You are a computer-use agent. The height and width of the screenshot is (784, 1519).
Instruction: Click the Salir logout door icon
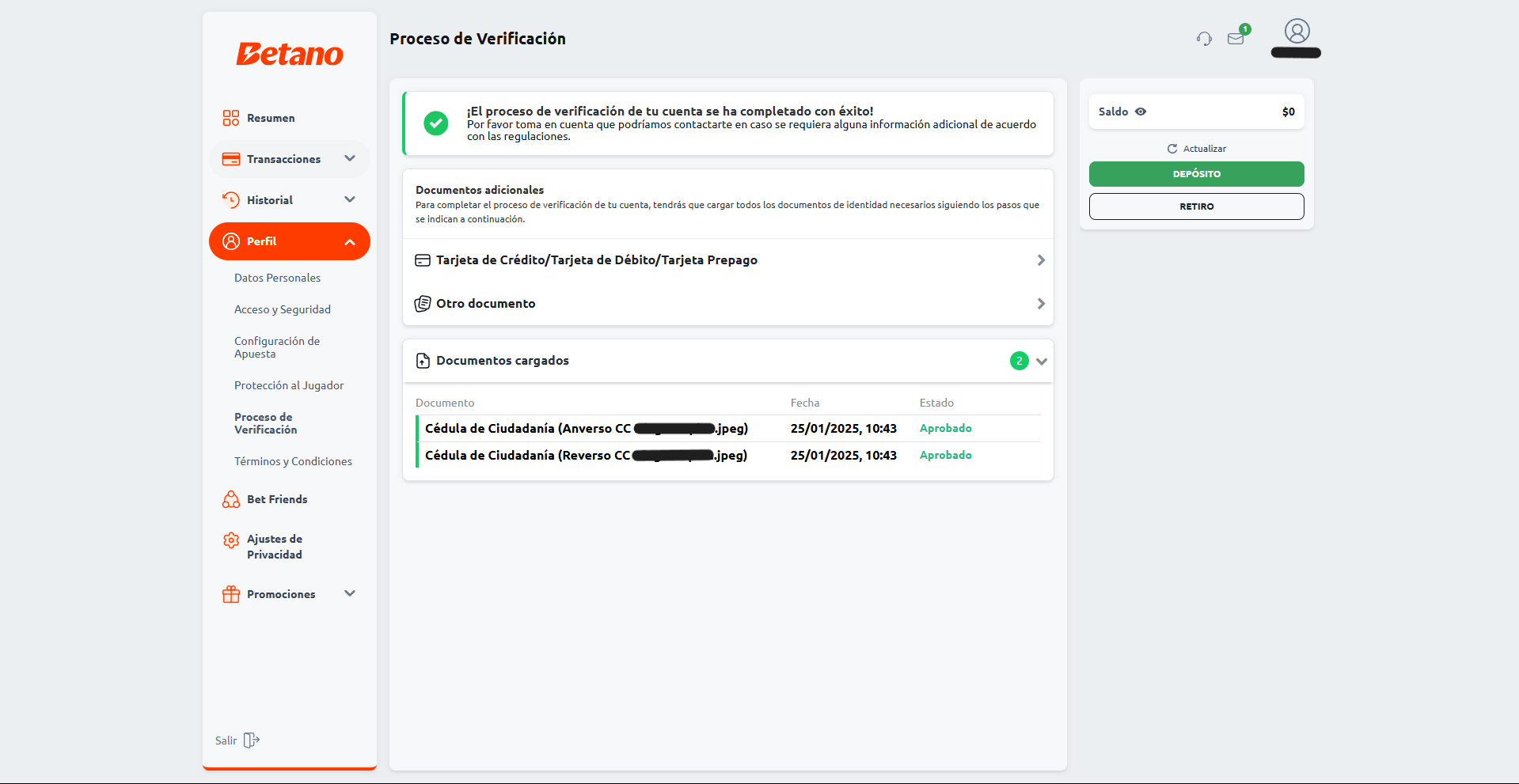pos(252,740)
